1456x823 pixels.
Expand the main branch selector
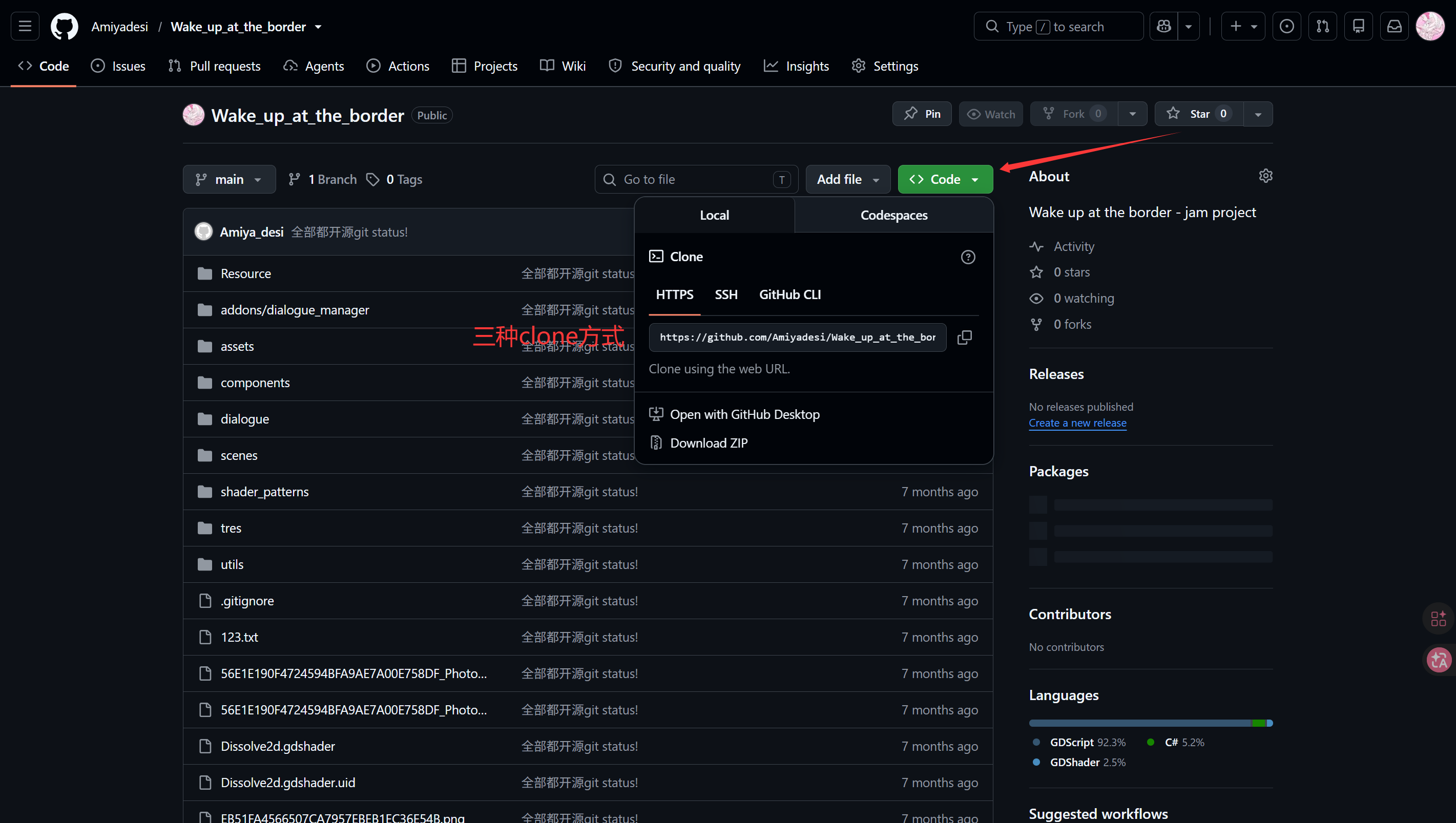point(229,179)
